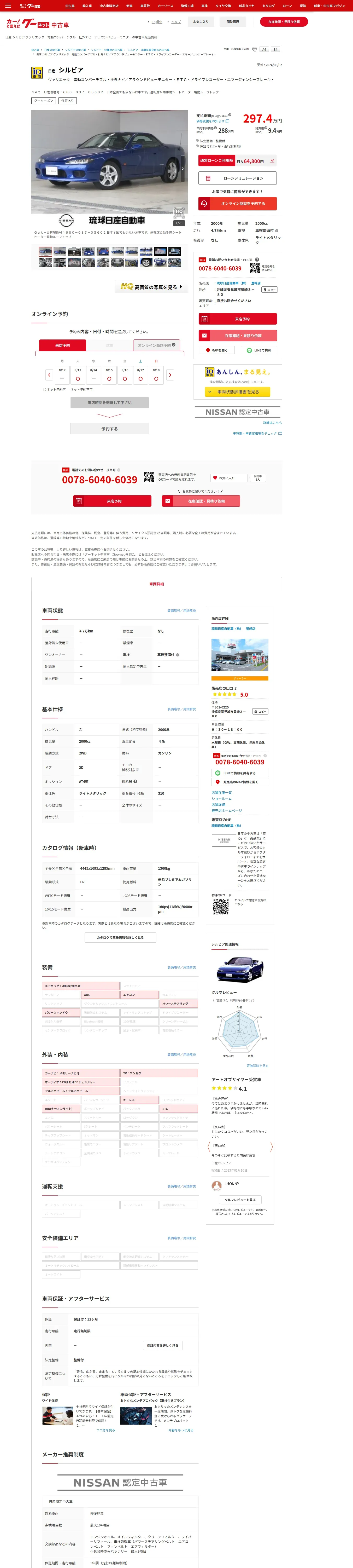Expand the 通常ローンご利用時 monthly payment chevron

pyautogui.click(x=272, y=161)
